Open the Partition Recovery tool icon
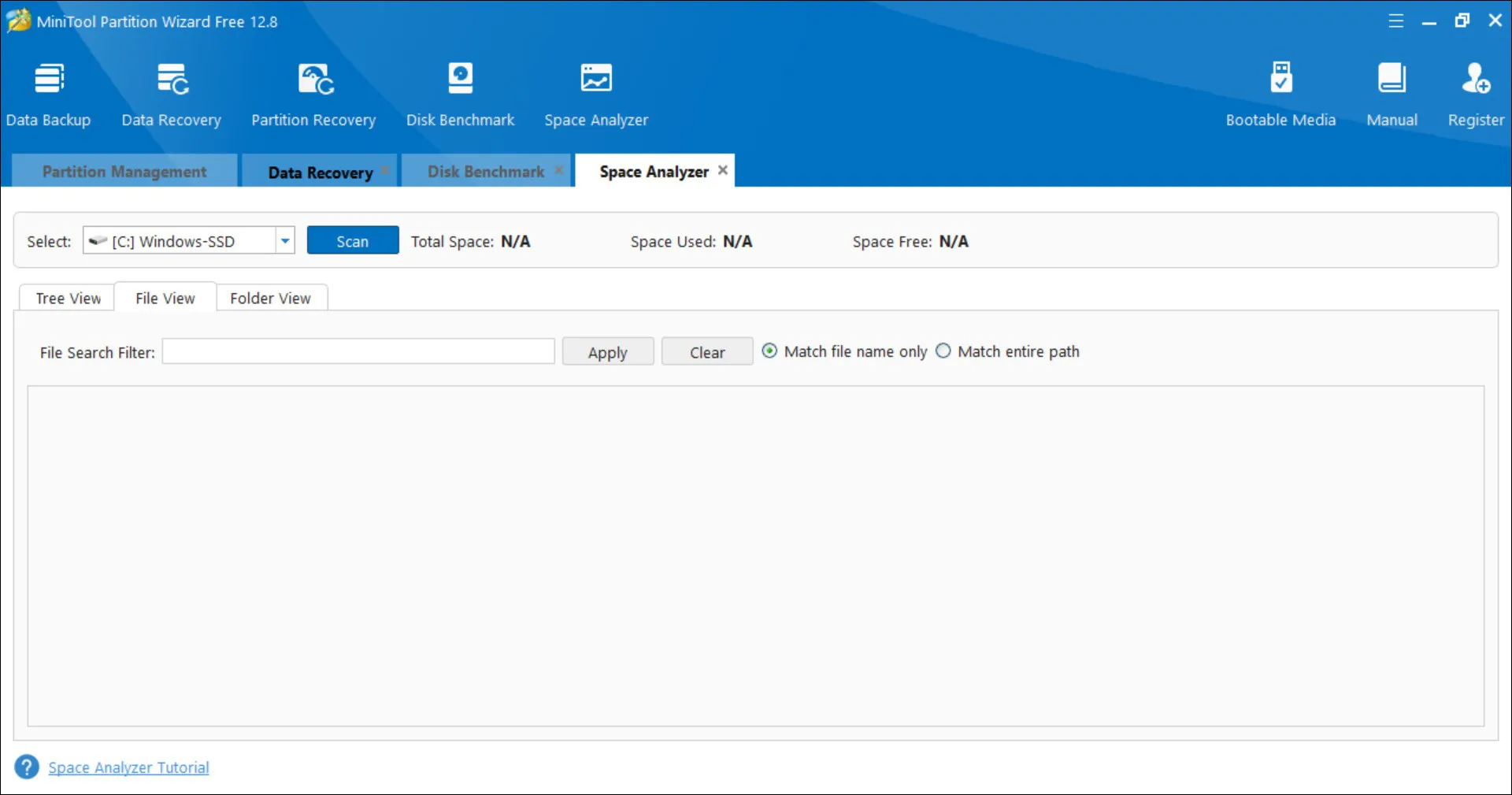Viewport: 1512px width, 795px height. click(313, 80)
